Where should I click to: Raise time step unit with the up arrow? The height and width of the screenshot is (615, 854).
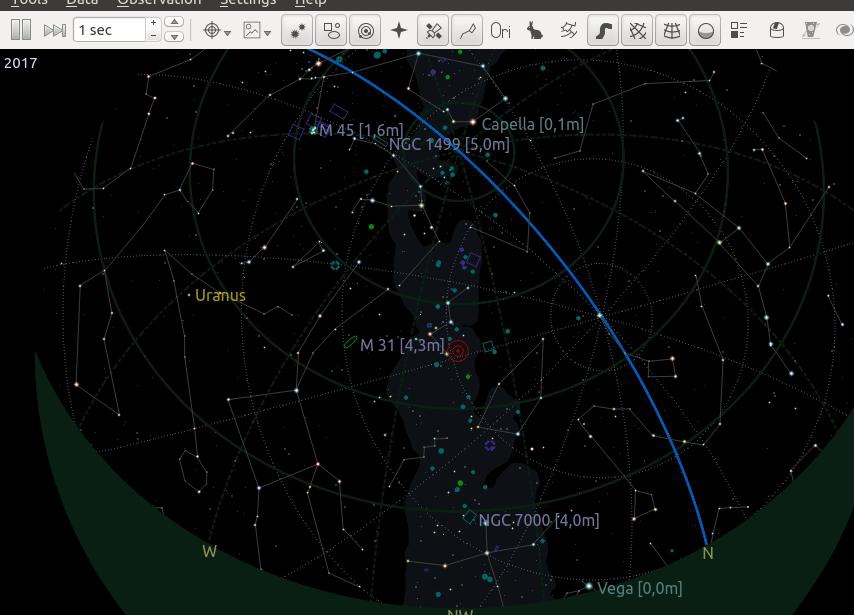174,22
